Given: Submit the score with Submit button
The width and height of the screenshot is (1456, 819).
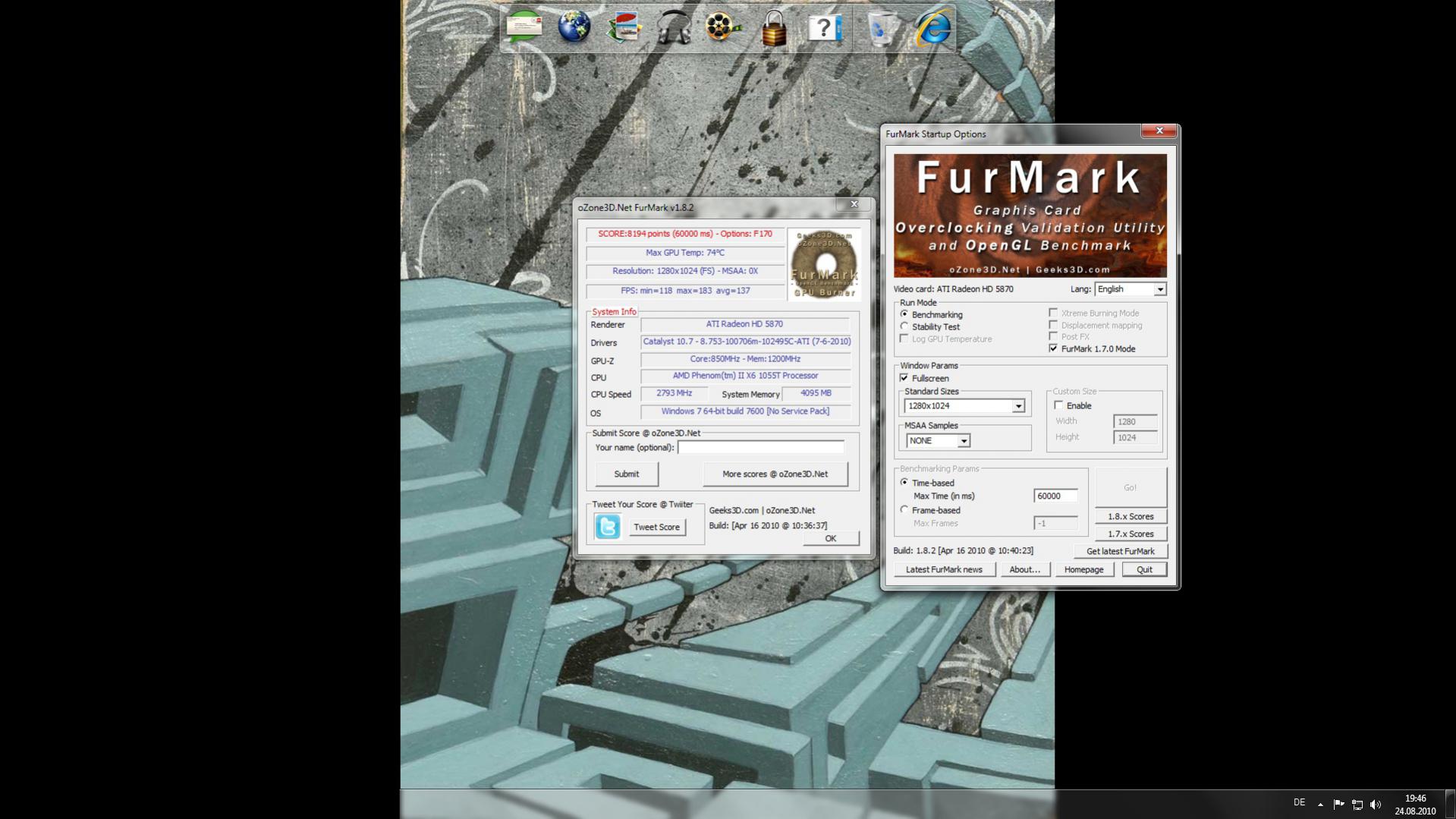Looking at the screenshot, I should pyautogui.click(x=626, y=474).
